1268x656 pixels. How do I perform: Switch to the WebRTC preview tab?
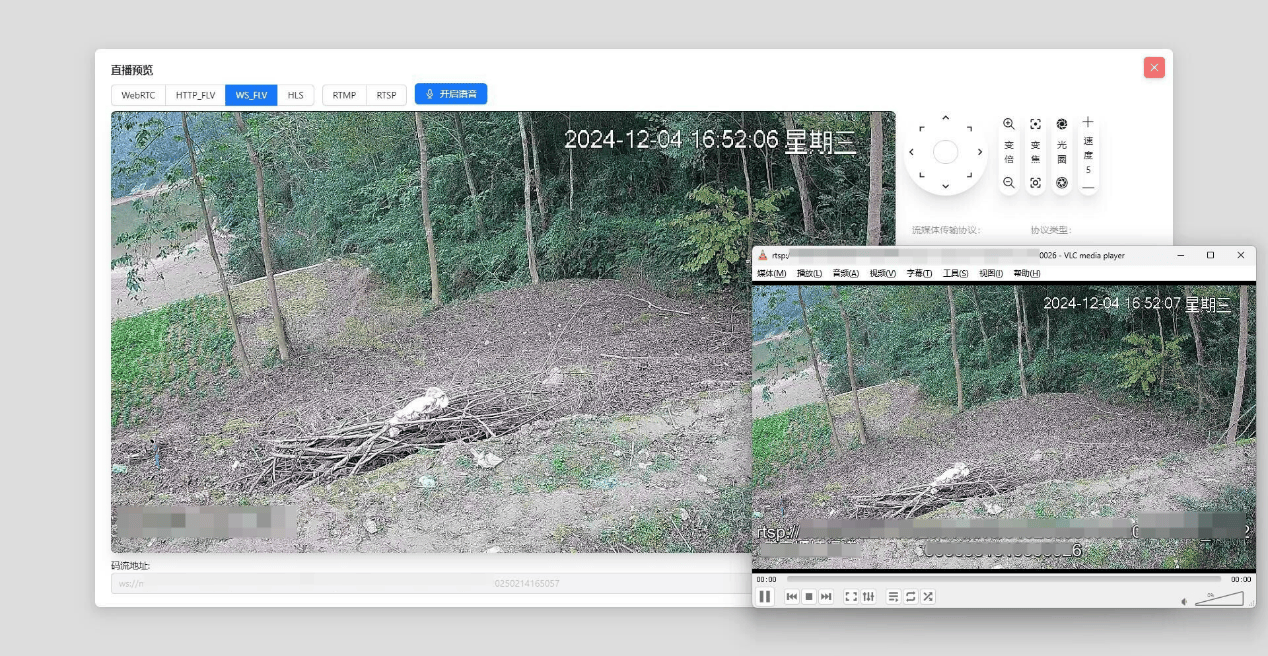[138, 95]
